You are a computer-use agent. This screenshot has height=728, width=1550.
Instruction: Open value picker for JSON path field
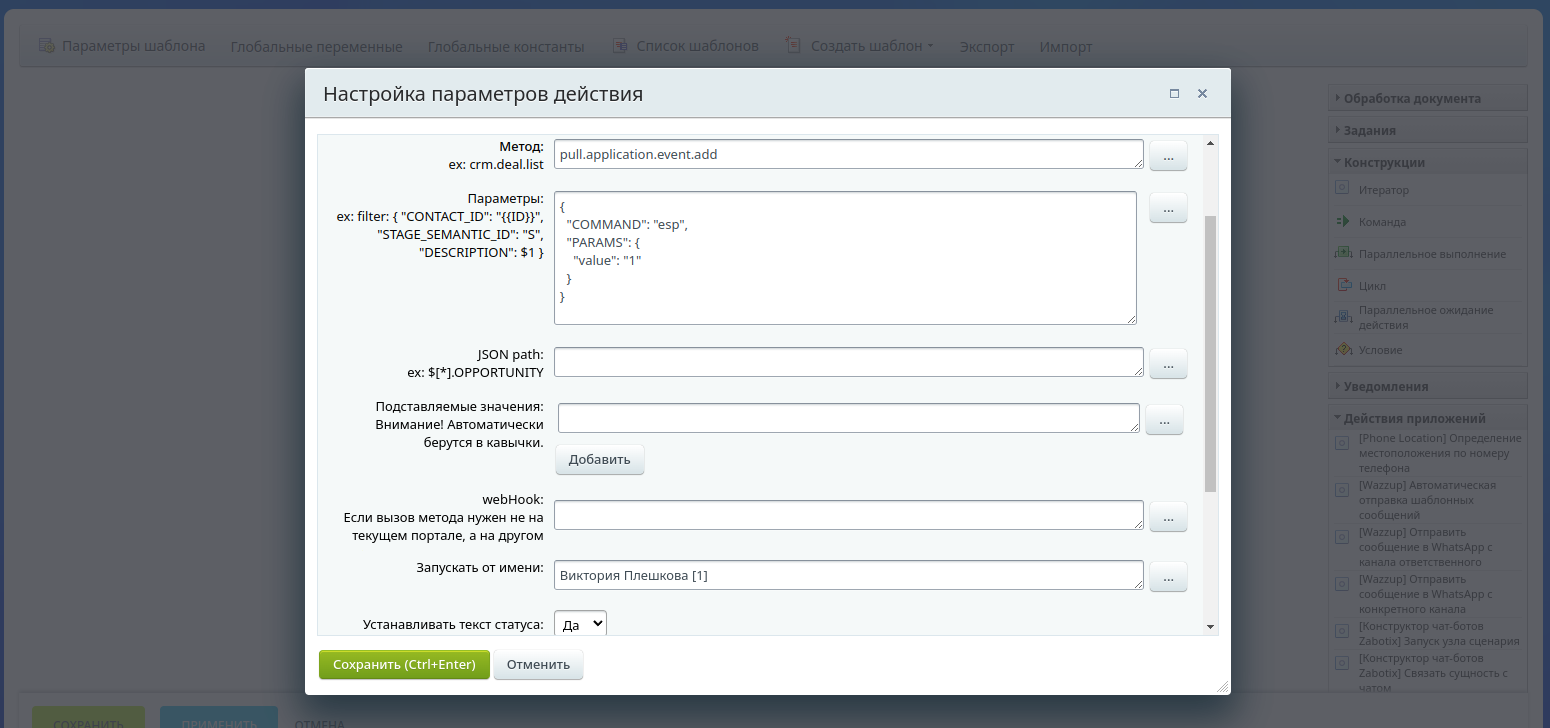pyautogui.click(x=1168, y=363)
